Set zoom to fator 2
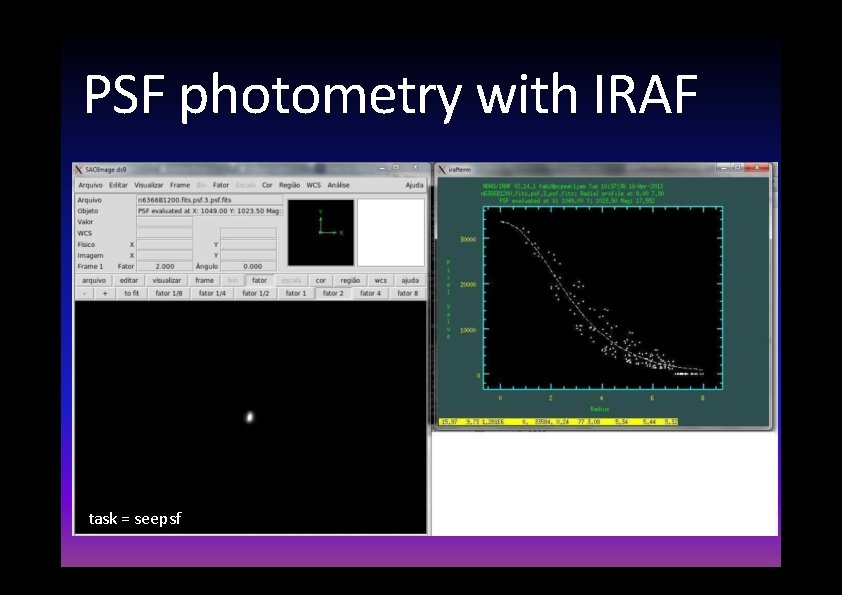 (333, 293)
